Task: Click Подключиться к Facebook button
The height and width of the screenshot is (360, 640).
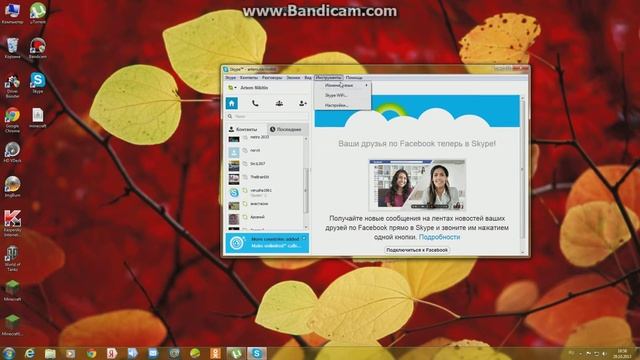Action: tap(417, 250)
